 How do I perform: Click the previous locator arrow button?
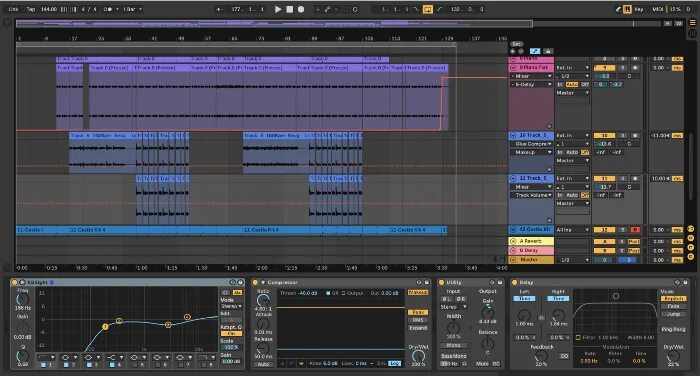click(513, 51)
